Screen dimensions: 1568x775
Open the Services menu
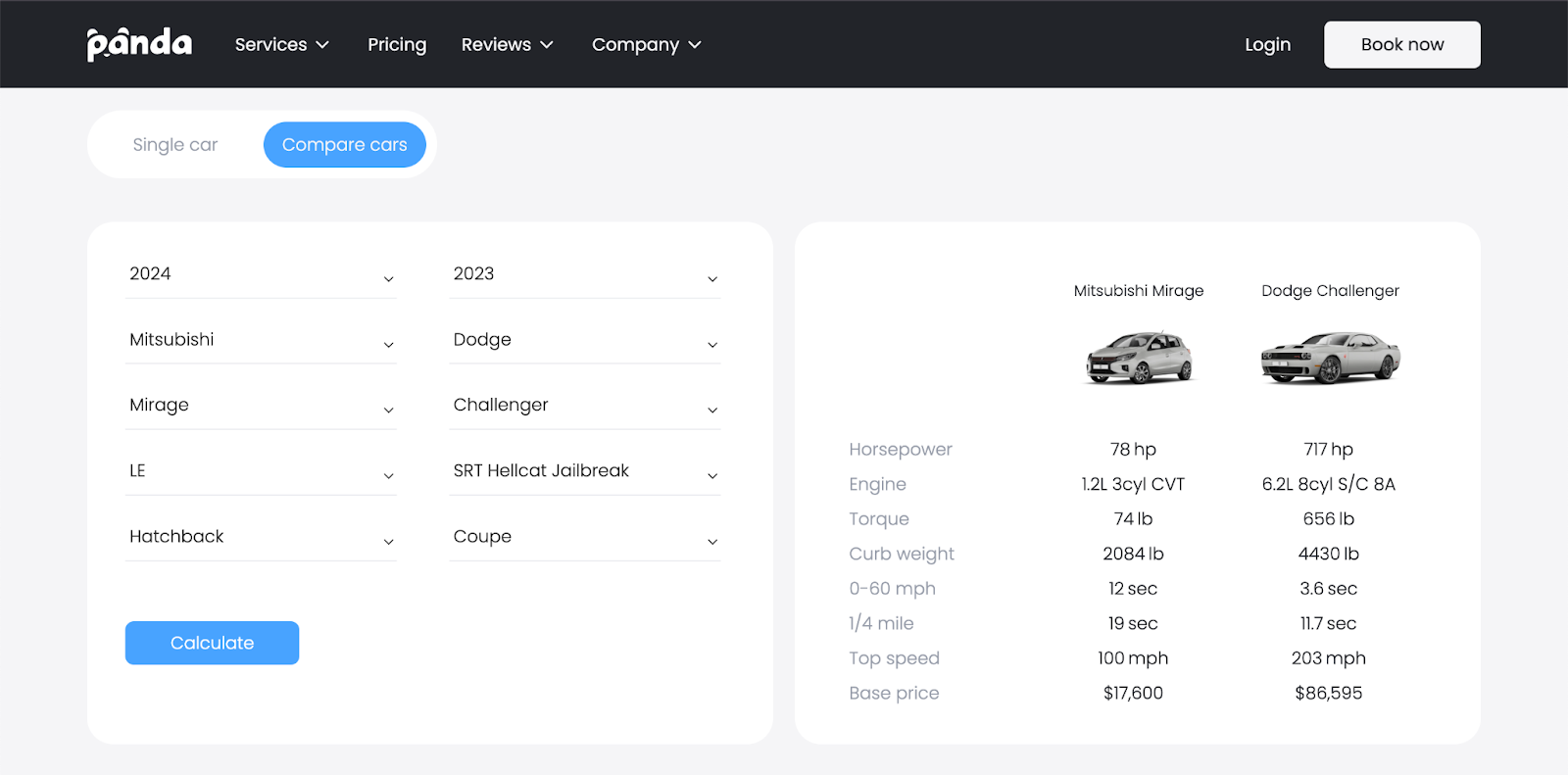[281, 45]
